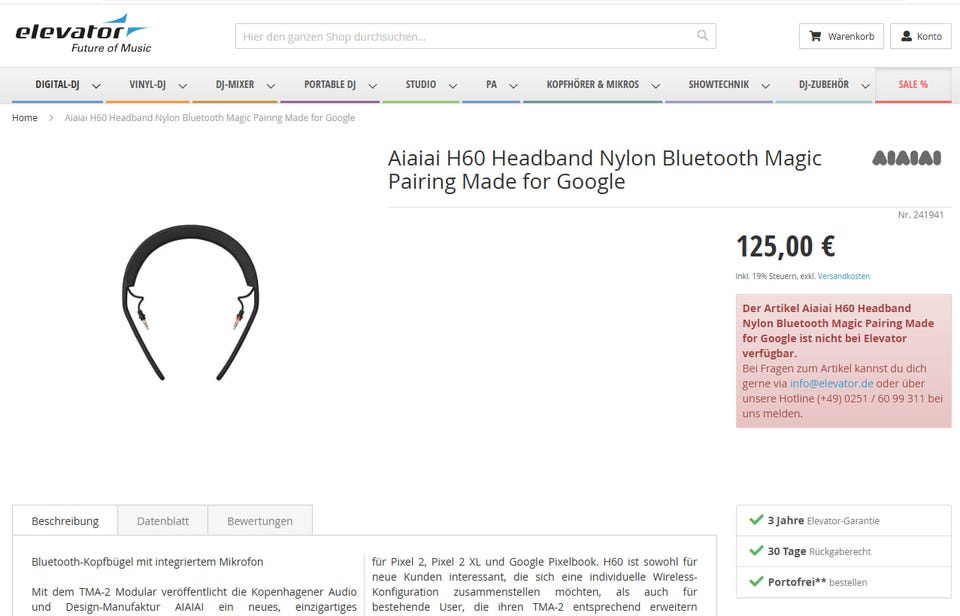
Task: Switch to the Datenblatt tab
Action: [x=163, y=520]
